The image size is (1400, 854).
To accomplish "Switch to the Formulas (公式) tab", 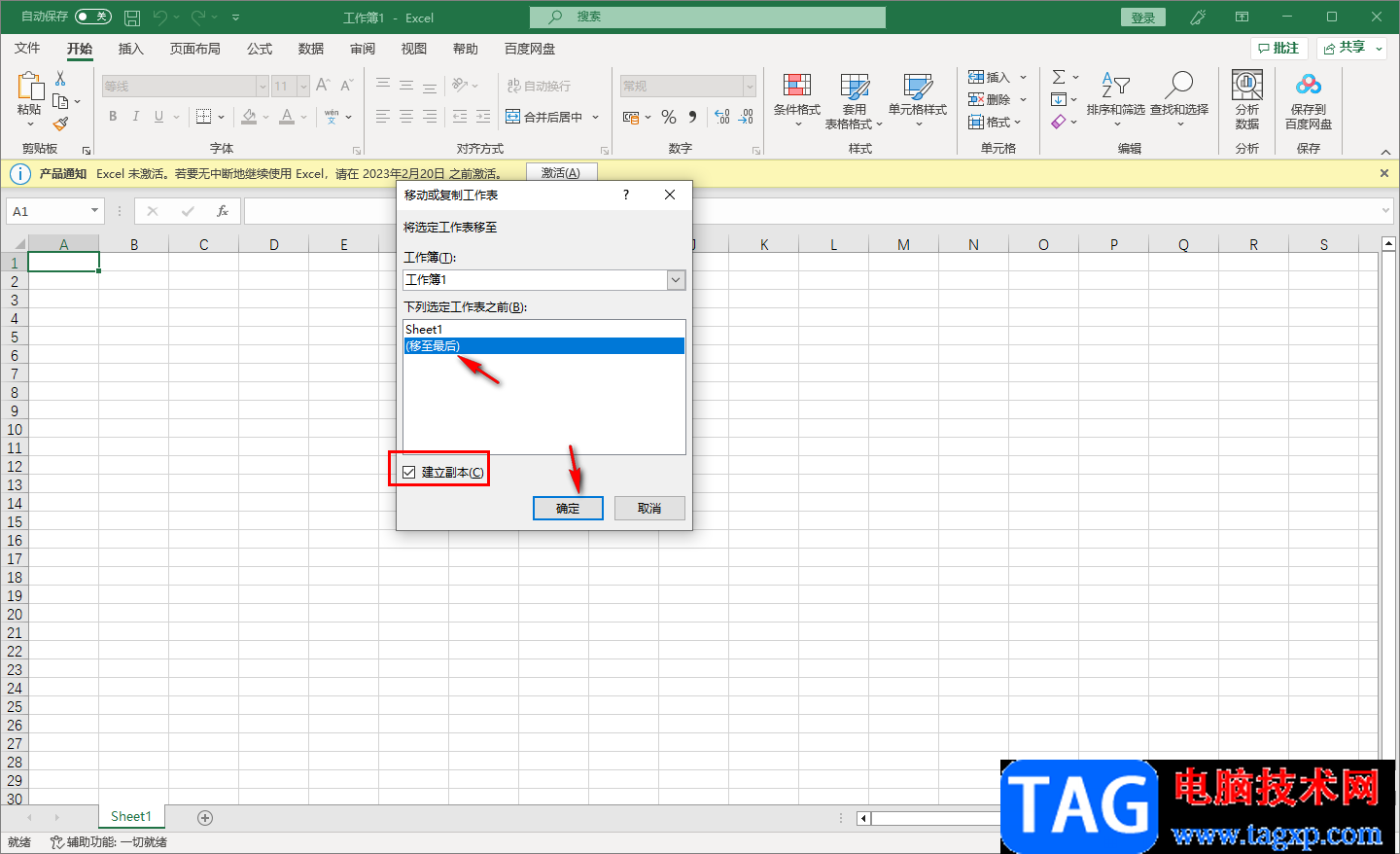I will (x=259, y=49).
